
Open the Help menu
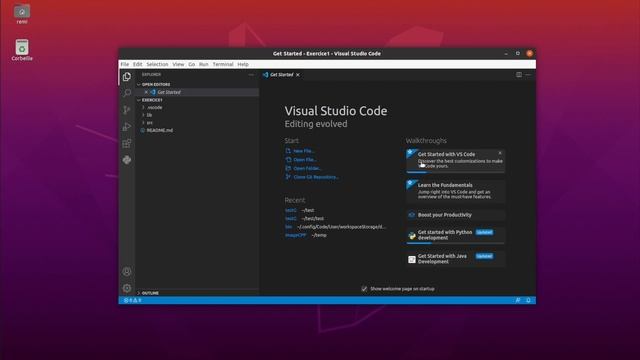coord(243,64)
